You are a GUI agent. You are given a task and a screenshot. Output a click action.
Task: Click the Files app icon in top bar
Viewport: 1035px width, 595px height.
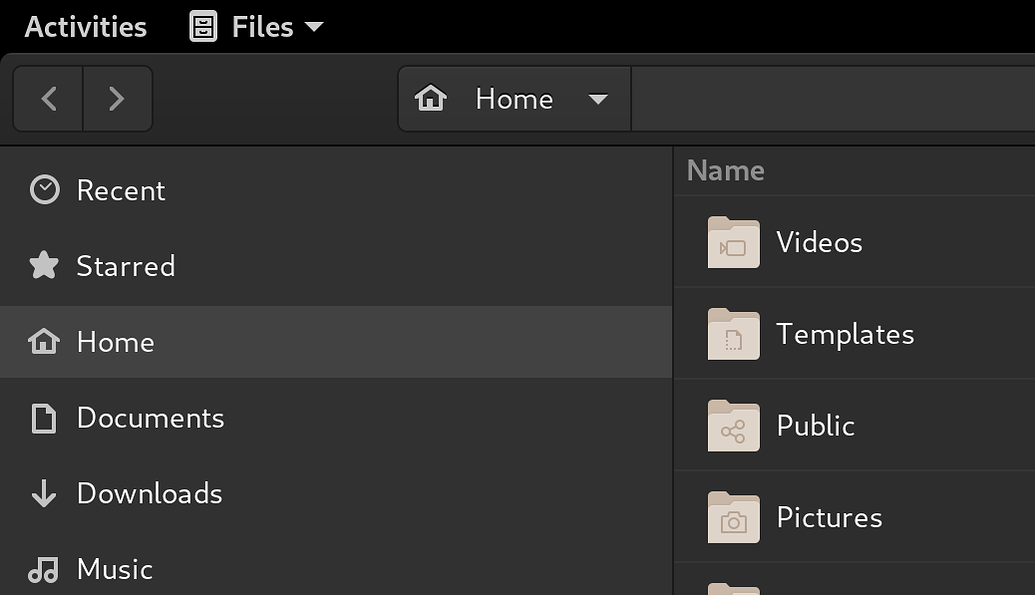(x=203, y=27)
